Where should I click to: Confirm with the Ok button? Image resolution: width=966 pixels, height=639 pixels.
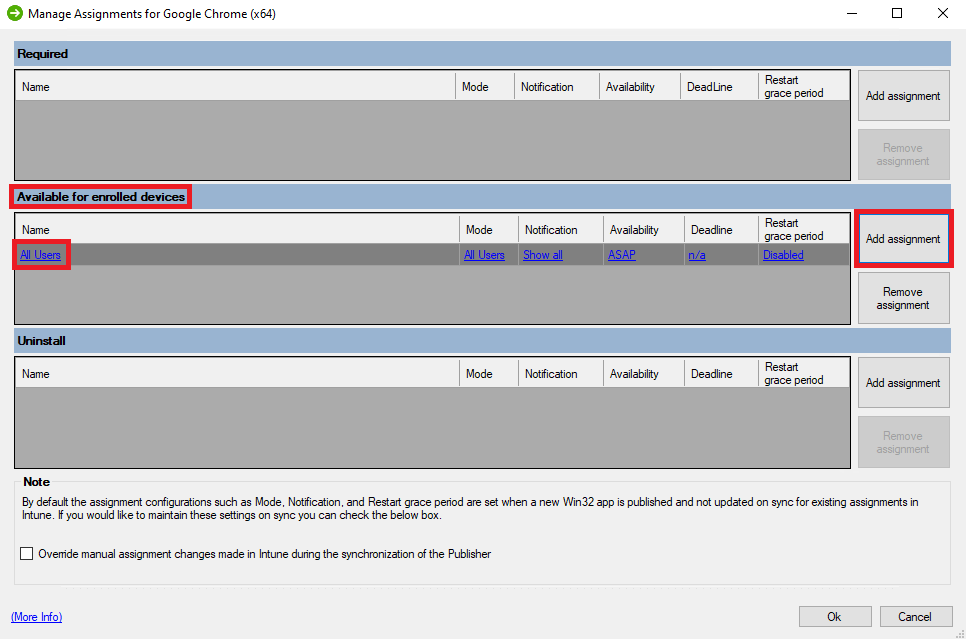point(835,616)
